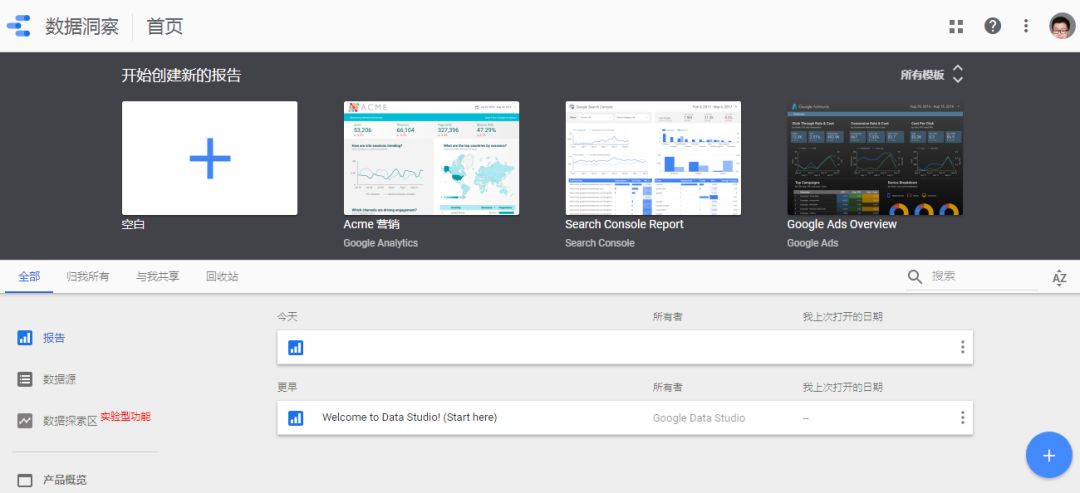
Task: Open the Google apps grid icon
Action: click(x=956, y=26)
